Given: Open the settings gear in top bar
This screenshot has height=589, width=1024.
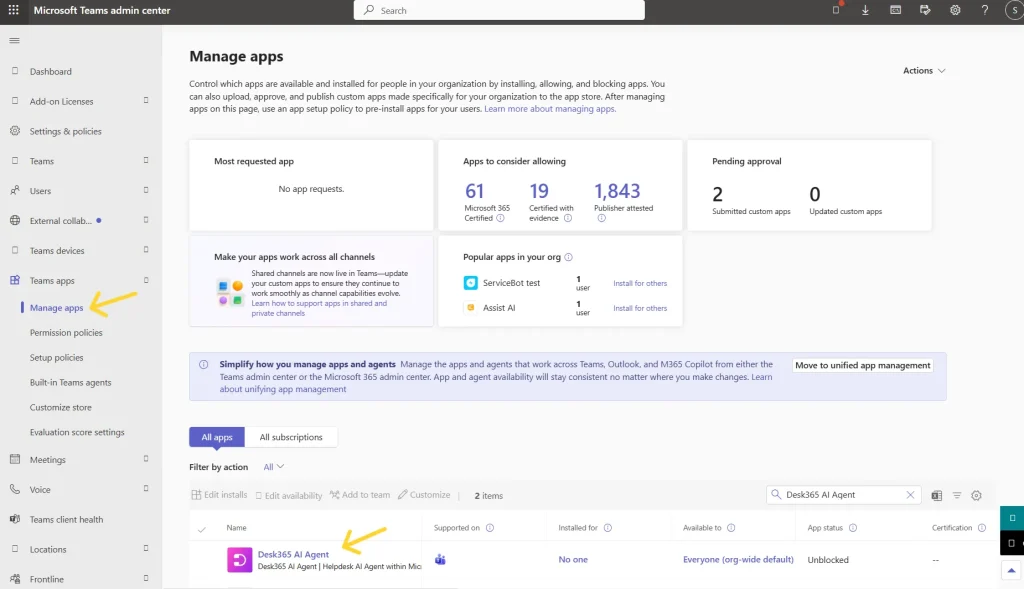Looking at the screenshot, I should [955, 10].
